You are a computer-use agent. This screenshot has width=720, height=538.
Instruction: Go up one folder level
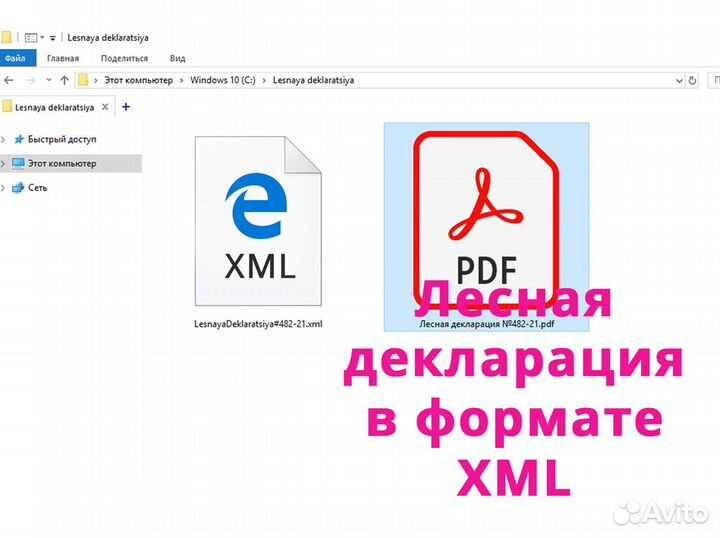click(x=64, y=80)
